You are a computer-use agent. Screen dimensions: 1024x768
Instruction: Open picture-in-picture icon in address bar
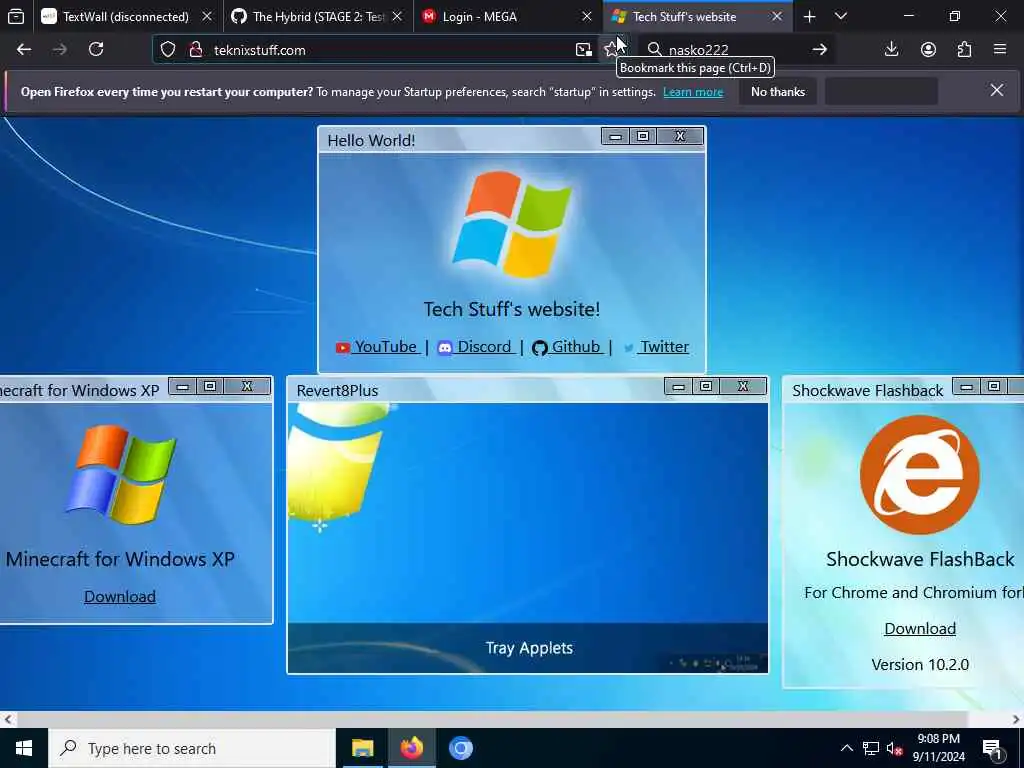[583, 50]
